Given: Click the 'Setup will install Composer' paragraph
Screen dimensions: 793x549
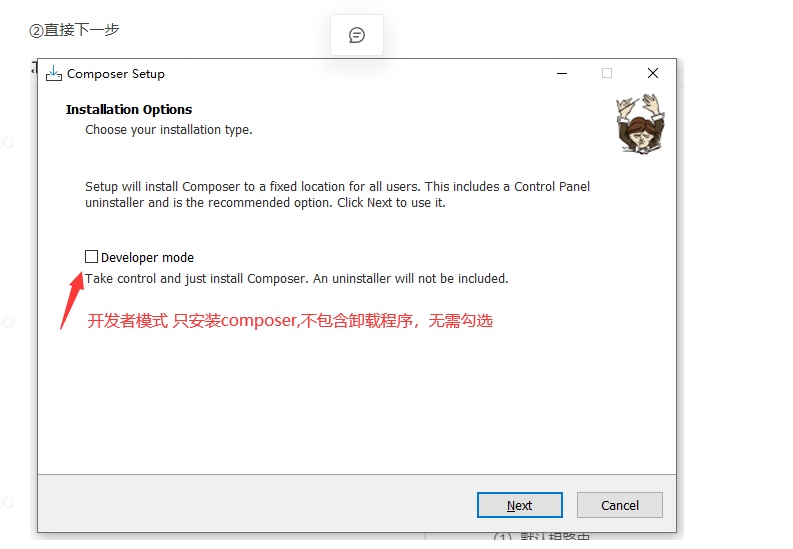Looking at the screenshot, I should pos(337,195).
